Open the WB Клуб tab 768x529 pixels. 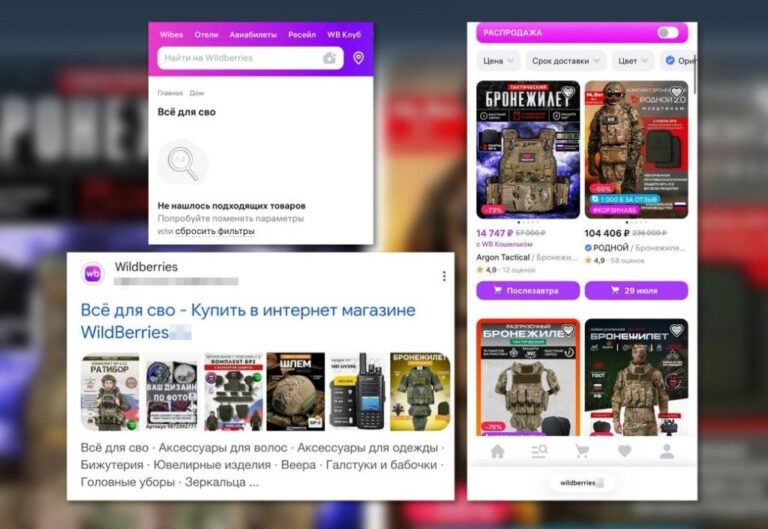click(x=344, y=35)
